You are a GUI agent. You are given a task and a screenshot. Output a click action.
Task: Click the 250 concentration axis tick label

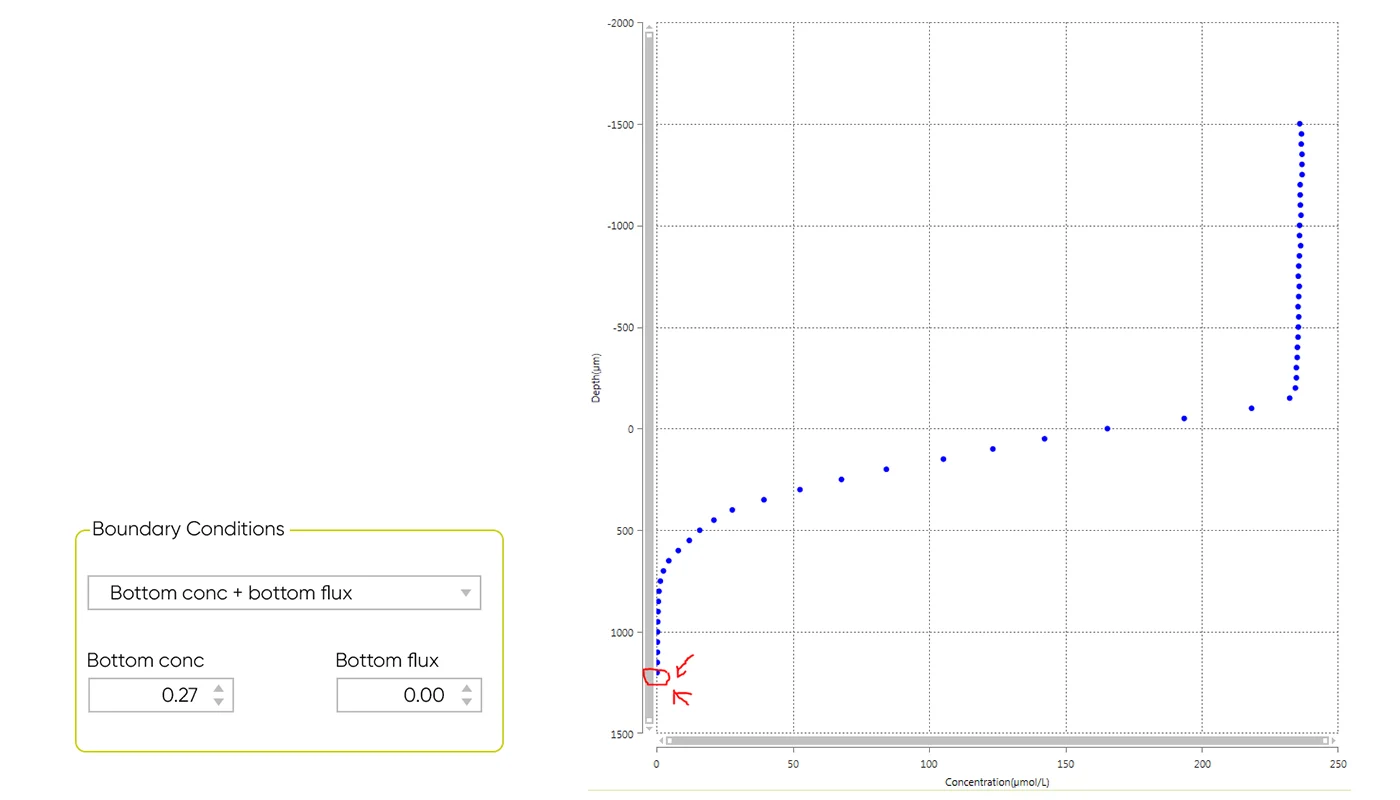[1337, 763]
